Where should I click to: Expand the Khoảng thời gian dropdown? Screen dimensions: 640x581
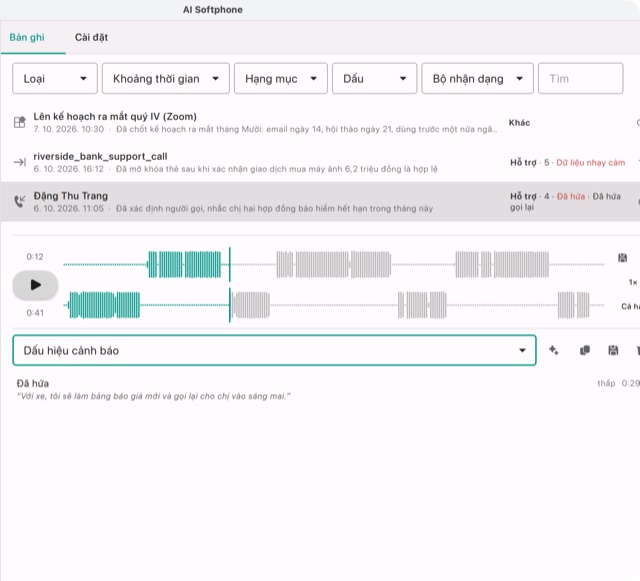[x=165, y=78]
